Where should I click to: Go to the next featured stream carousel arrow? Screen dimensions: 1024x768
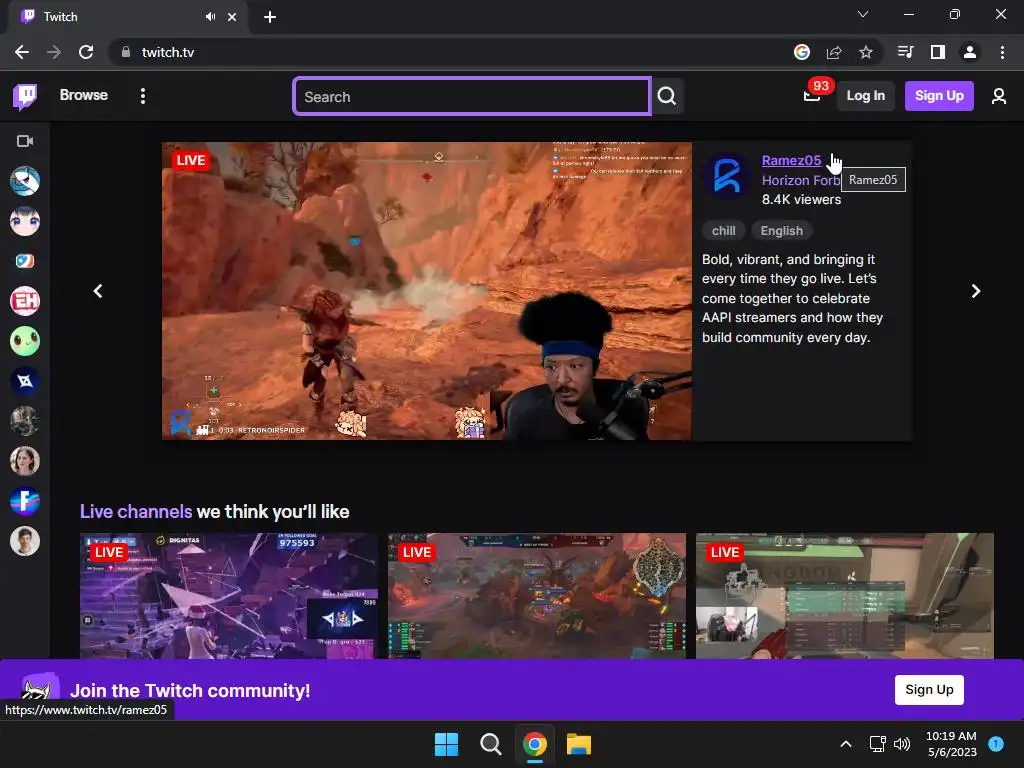tap(975, 291)
